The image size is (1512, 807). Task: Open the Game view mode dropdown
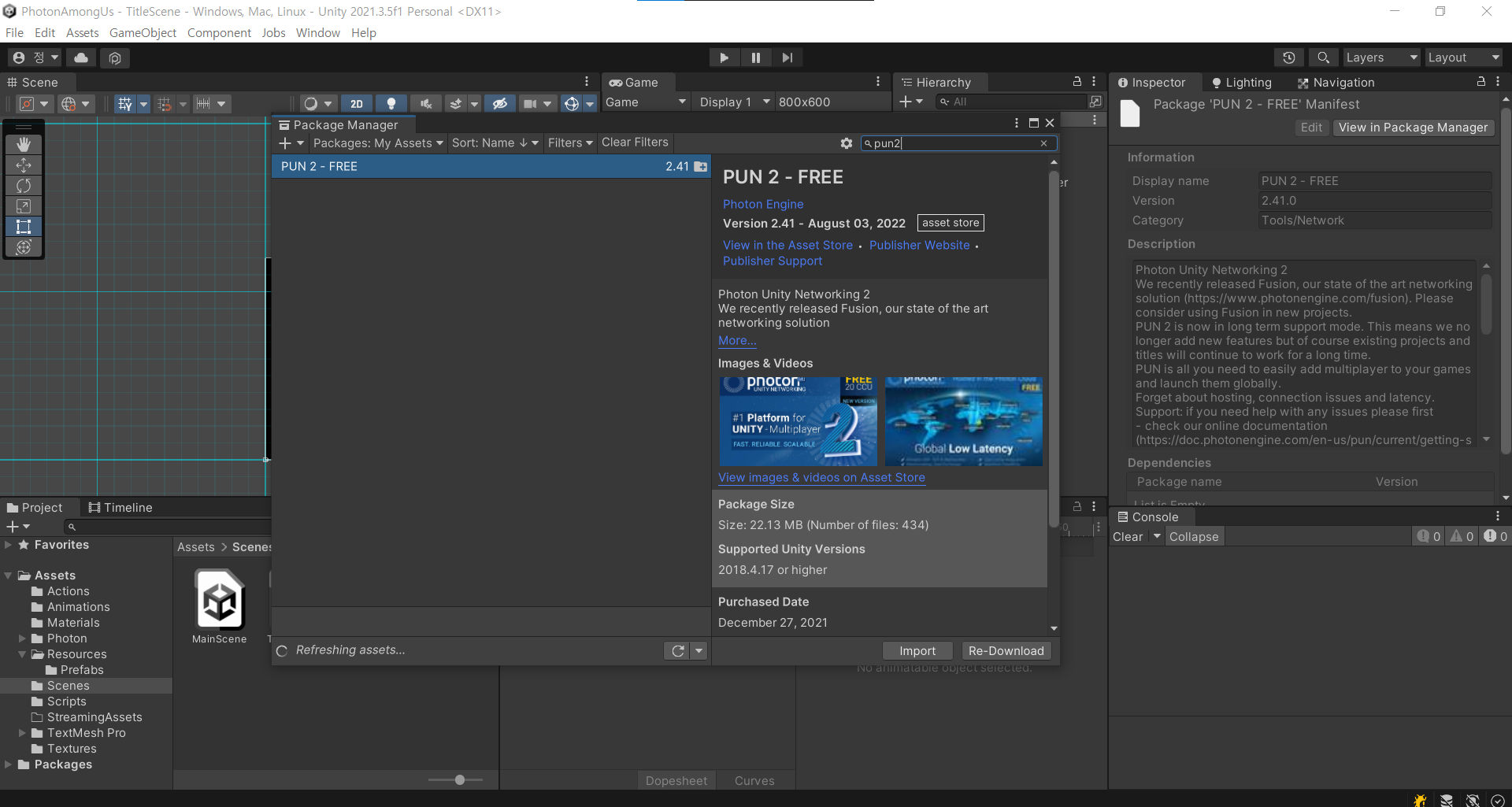point(645,102)
